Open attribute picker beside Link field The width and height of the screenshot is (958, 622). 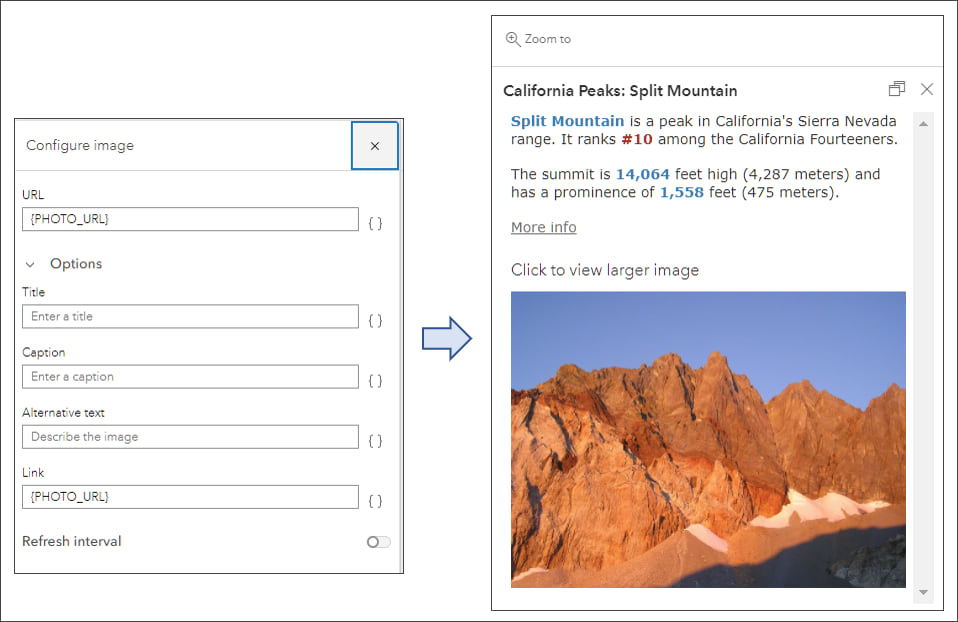click(375, 500)
